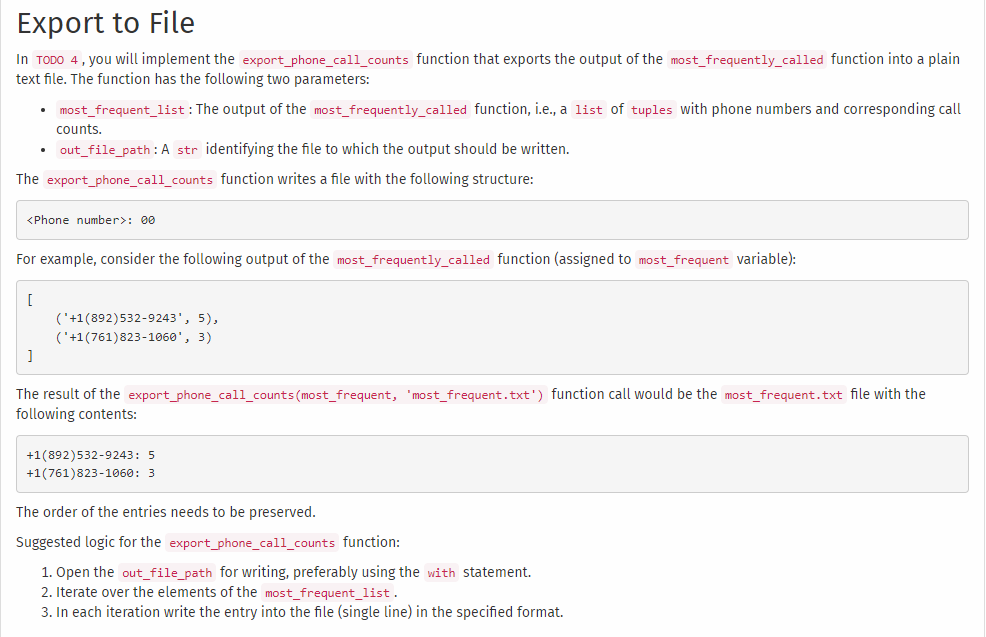Click the 'most_frequently_called' code span in the intro
This screenshot has width=986, height=637.
coord(747,60)
